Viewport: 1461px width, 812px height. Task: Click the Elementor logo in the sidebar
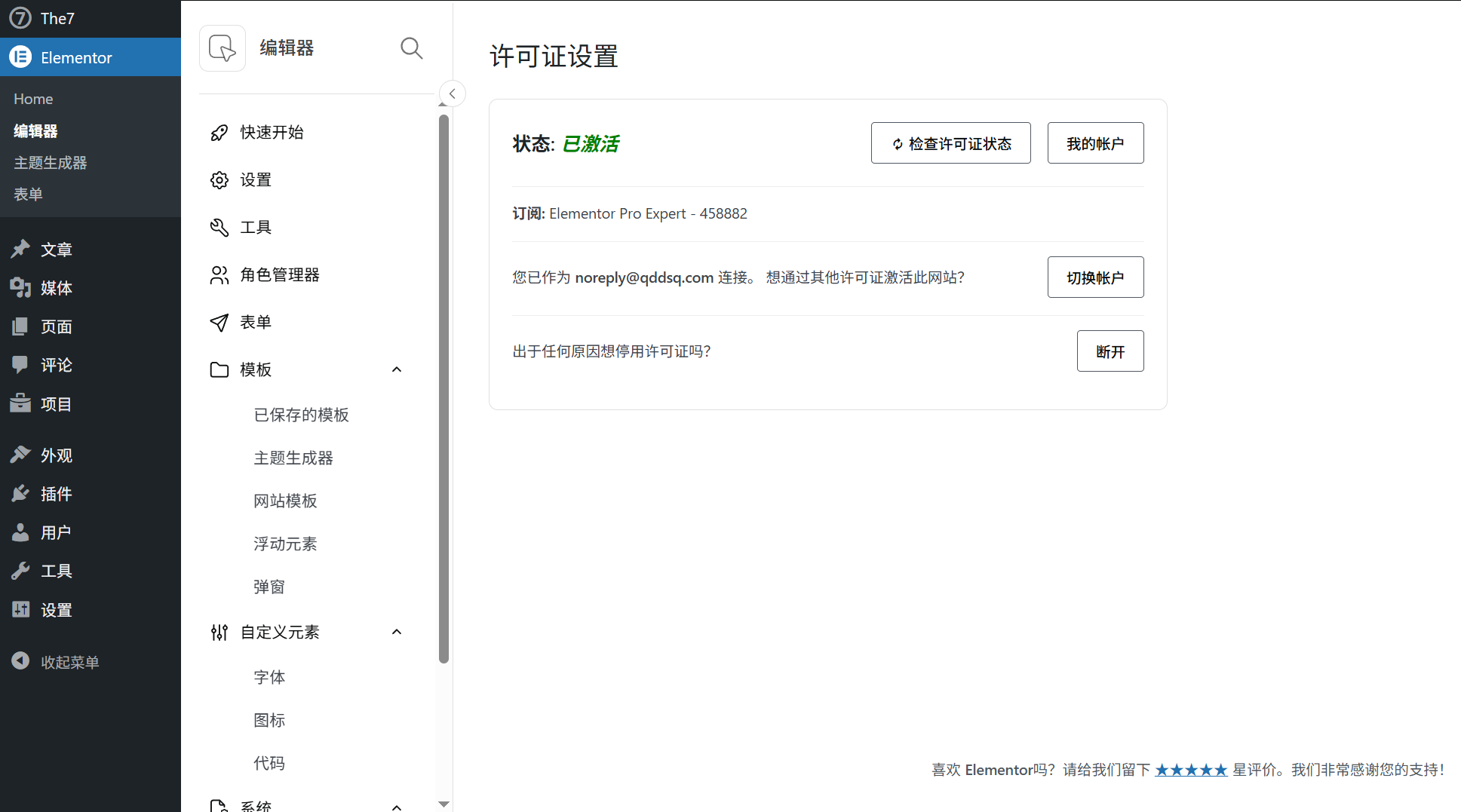[x=20, y=57]
